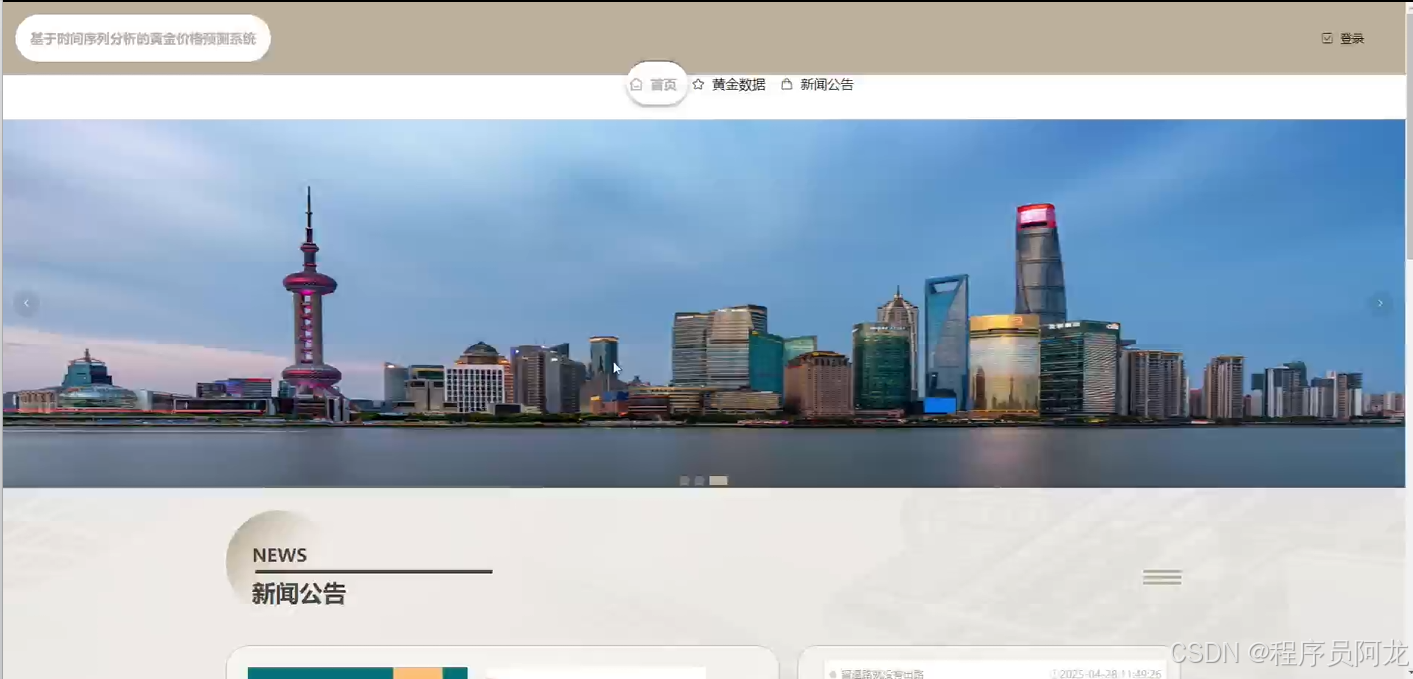1413x679 pixels.
Task: Open the 登录 login link
Action: 1351,38
